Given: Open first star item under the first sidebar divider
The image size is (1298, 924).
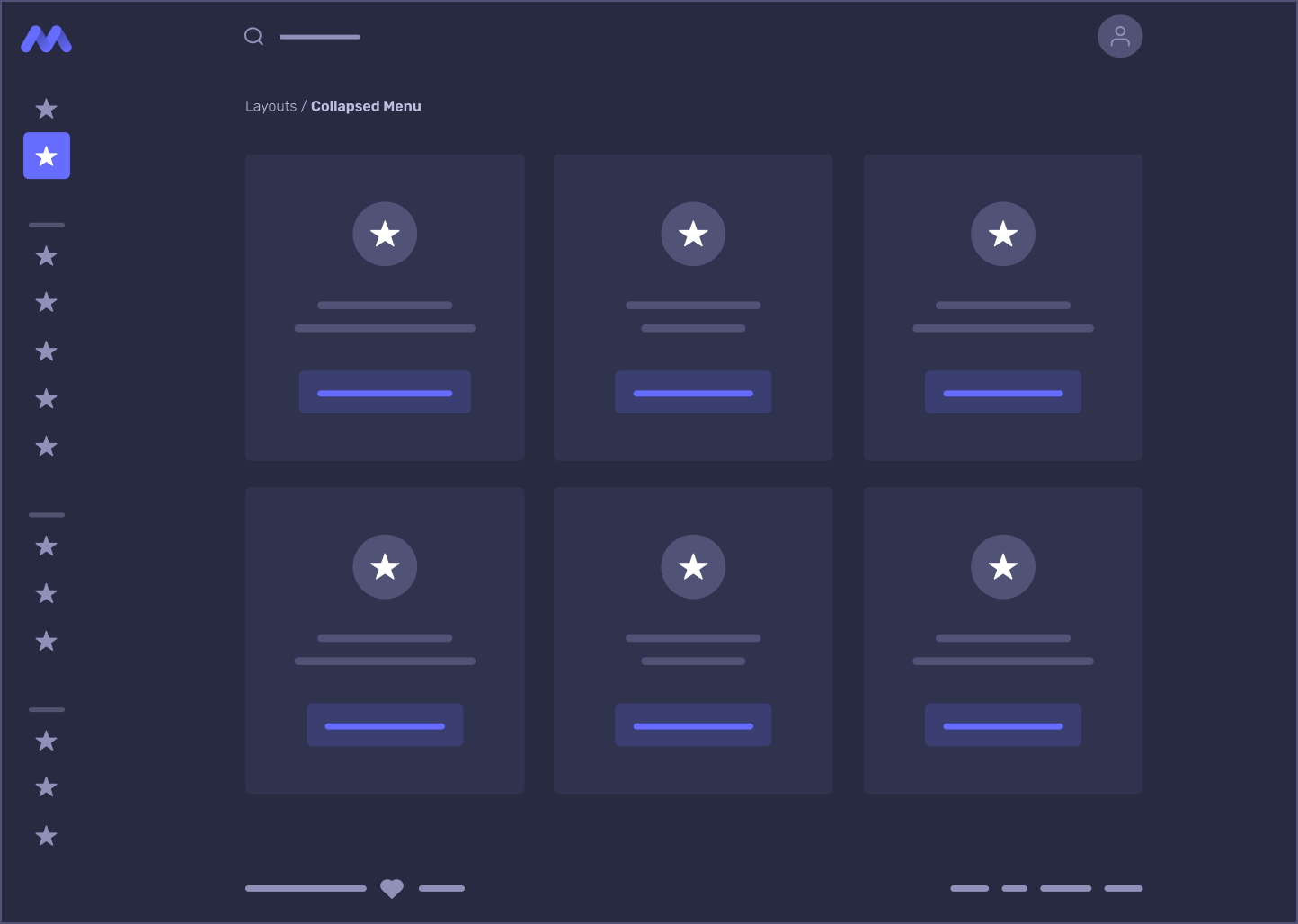Looking at the screenshot, I should [47, 257].
